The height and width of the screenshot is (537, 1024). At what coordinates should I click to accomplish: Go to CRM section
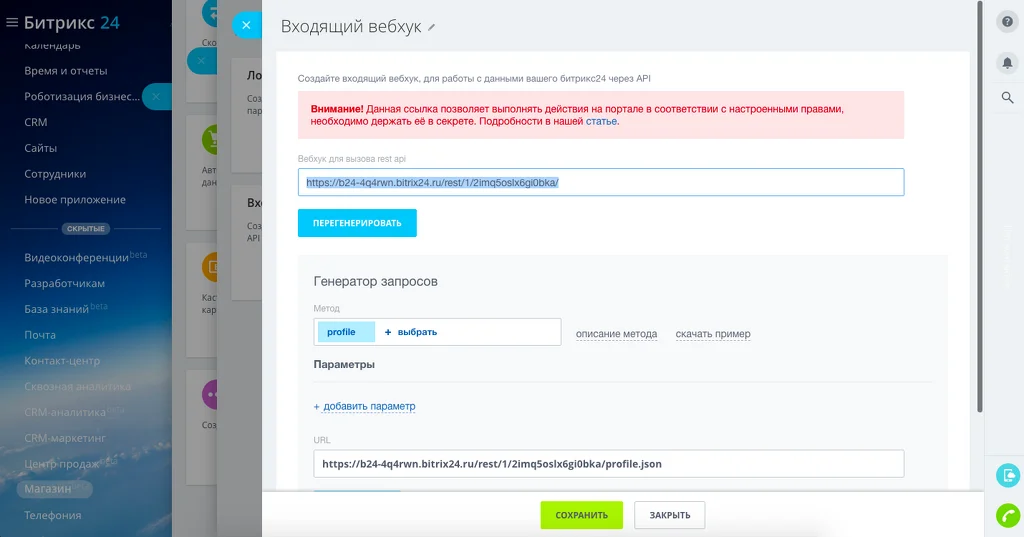pos(36,122)
